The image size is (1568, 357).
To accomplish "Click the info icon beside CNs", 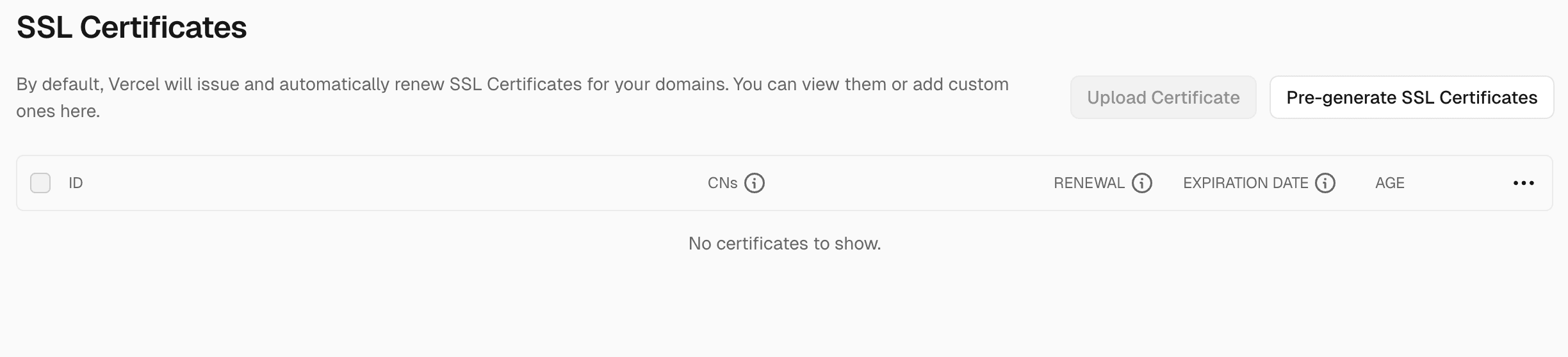I will (754, 183).
